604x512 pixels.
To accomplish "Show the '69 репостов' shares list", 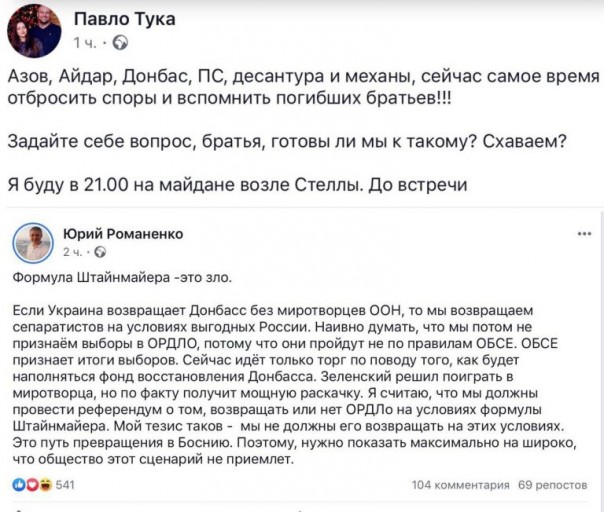I will click(552, 484).
